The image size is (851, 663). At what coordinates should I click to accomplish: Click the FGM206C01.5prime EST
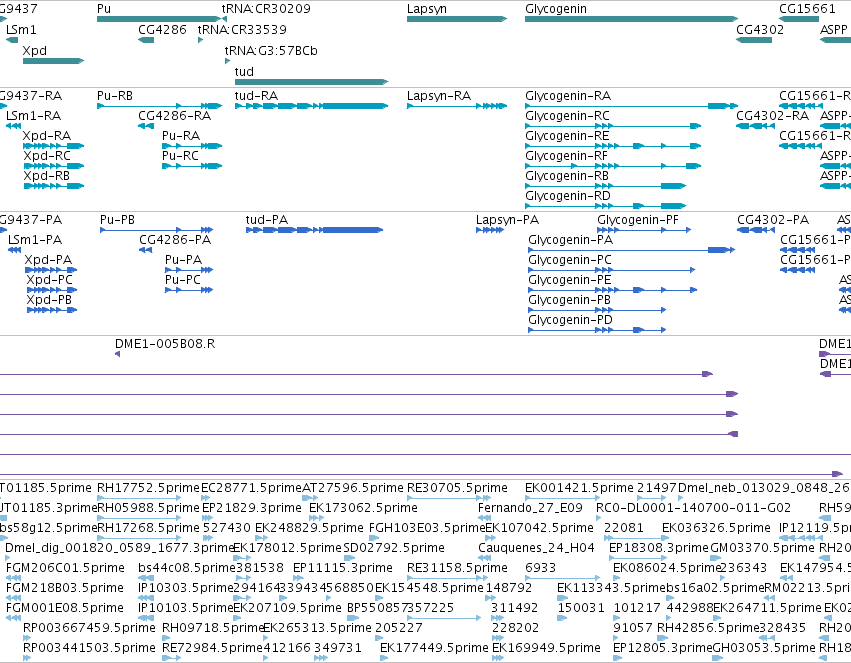tap(14, 578)
